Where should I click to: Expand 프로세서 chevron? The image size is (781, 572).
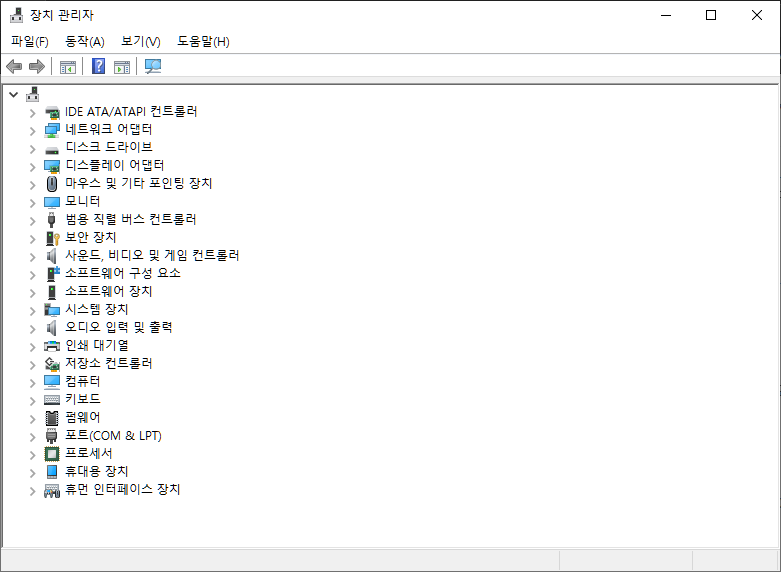32,455
